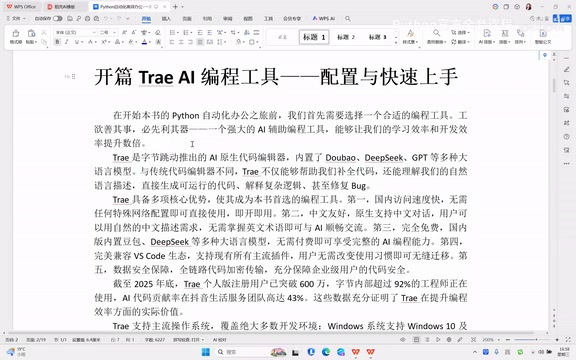The width and height of the screenshot is (576, 360).
Task: Click the Windows Start button on taskbar
Action: [x=206, y=352]
